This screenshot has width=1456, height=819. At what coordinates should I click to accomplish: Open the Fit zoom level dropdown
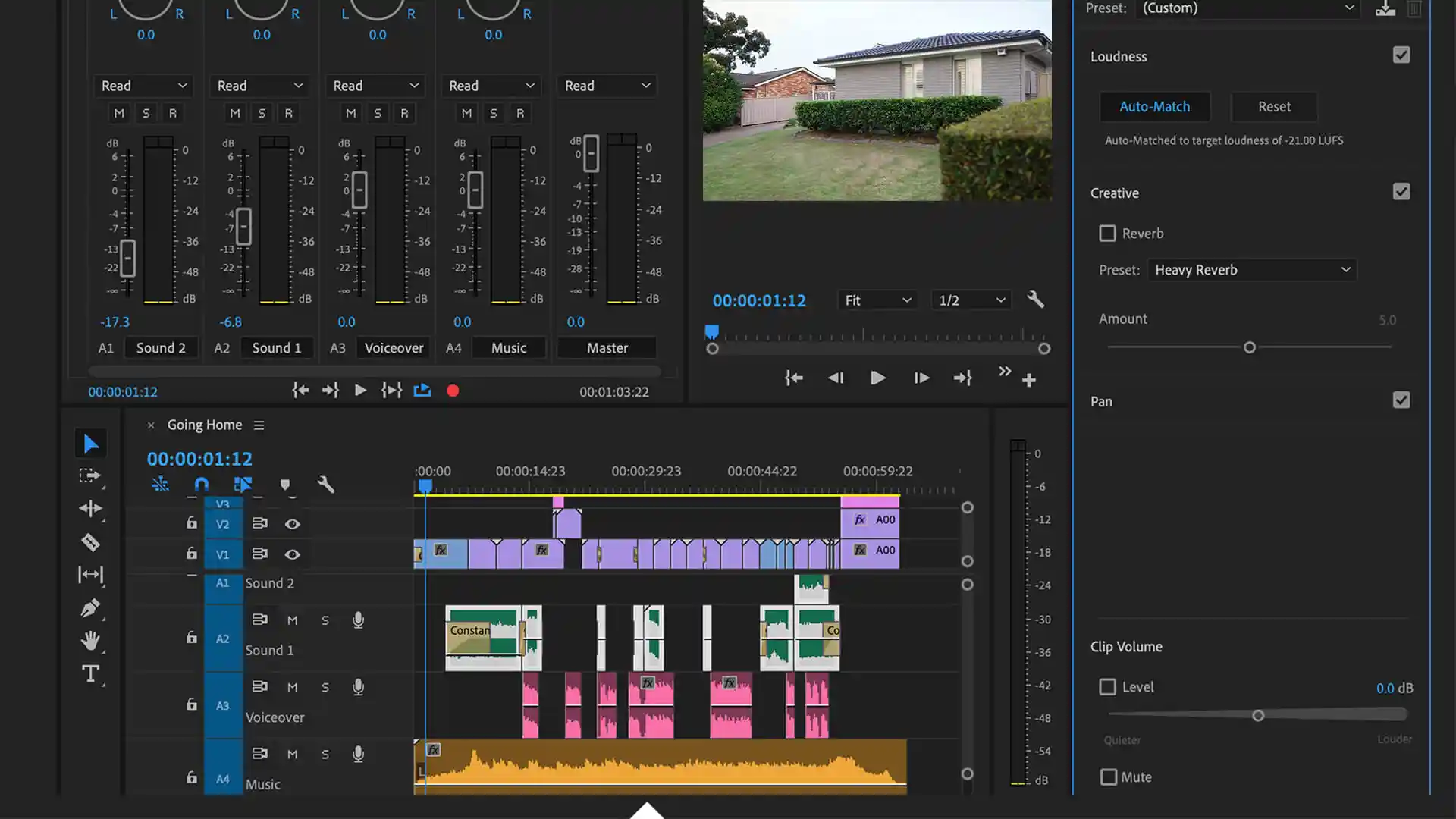tap(877, 300)
